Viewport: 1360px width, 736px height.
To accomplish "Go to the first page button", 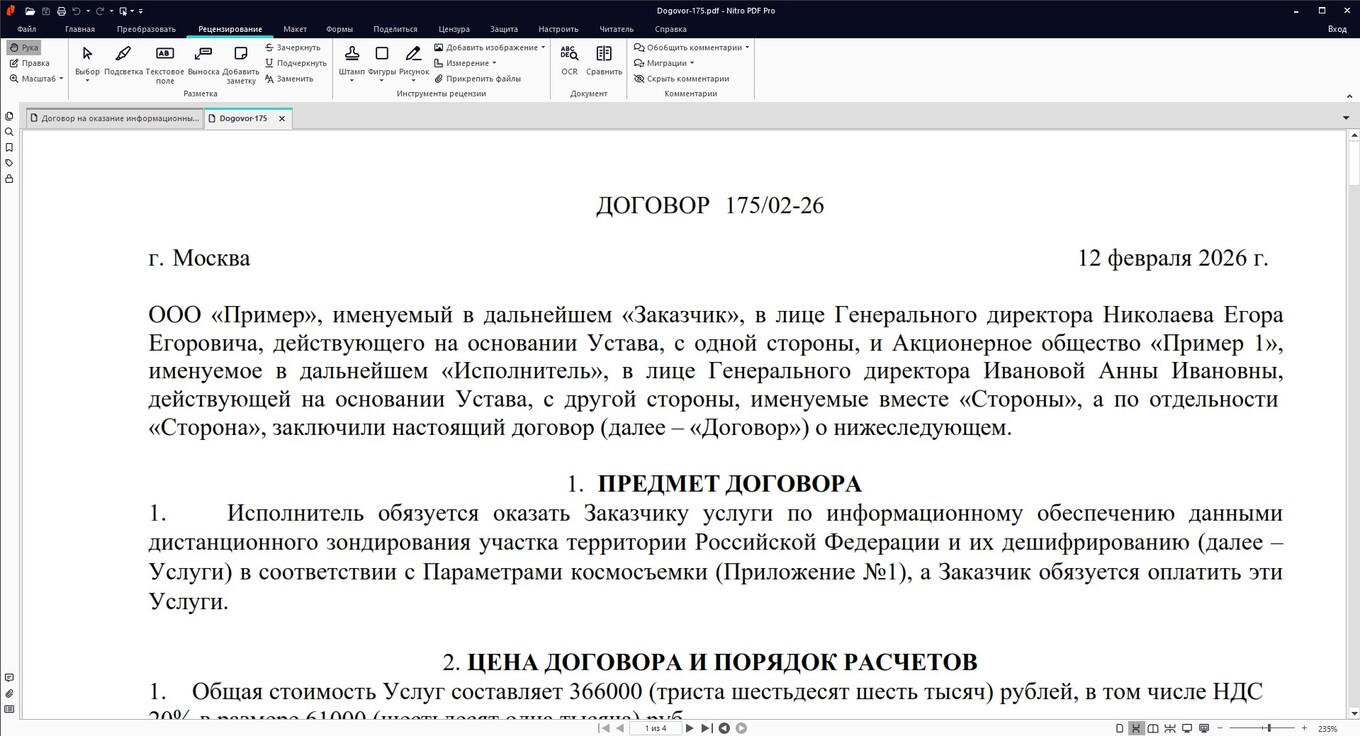I will point(604,728).
